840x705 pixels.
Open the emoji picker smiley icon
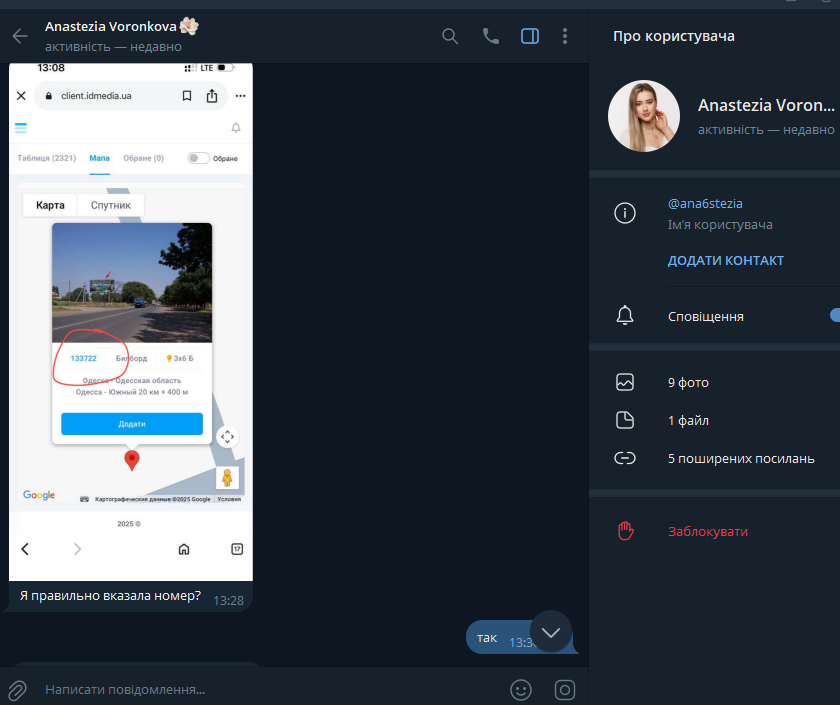(521, 690)
